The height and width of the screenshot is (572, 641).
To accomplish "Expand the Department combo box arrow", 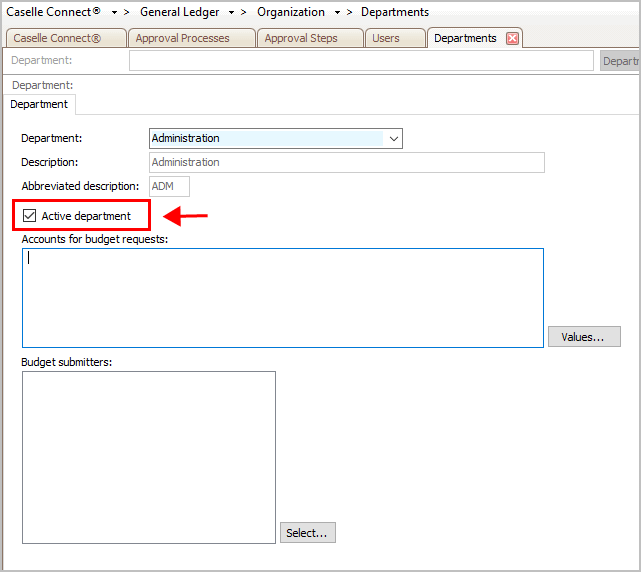I will [393, 138].
